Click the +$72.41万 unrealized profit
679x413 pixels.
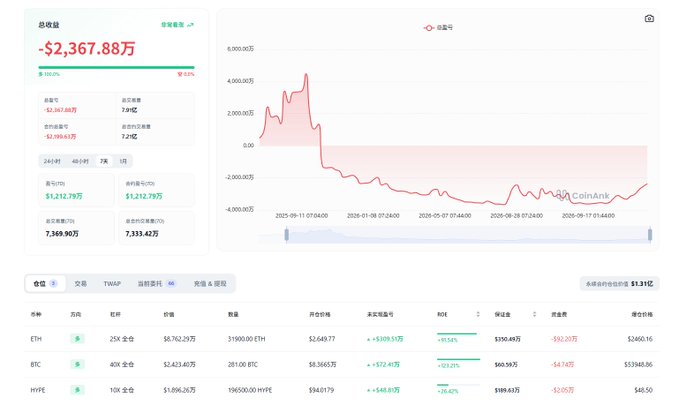(383, 365)
